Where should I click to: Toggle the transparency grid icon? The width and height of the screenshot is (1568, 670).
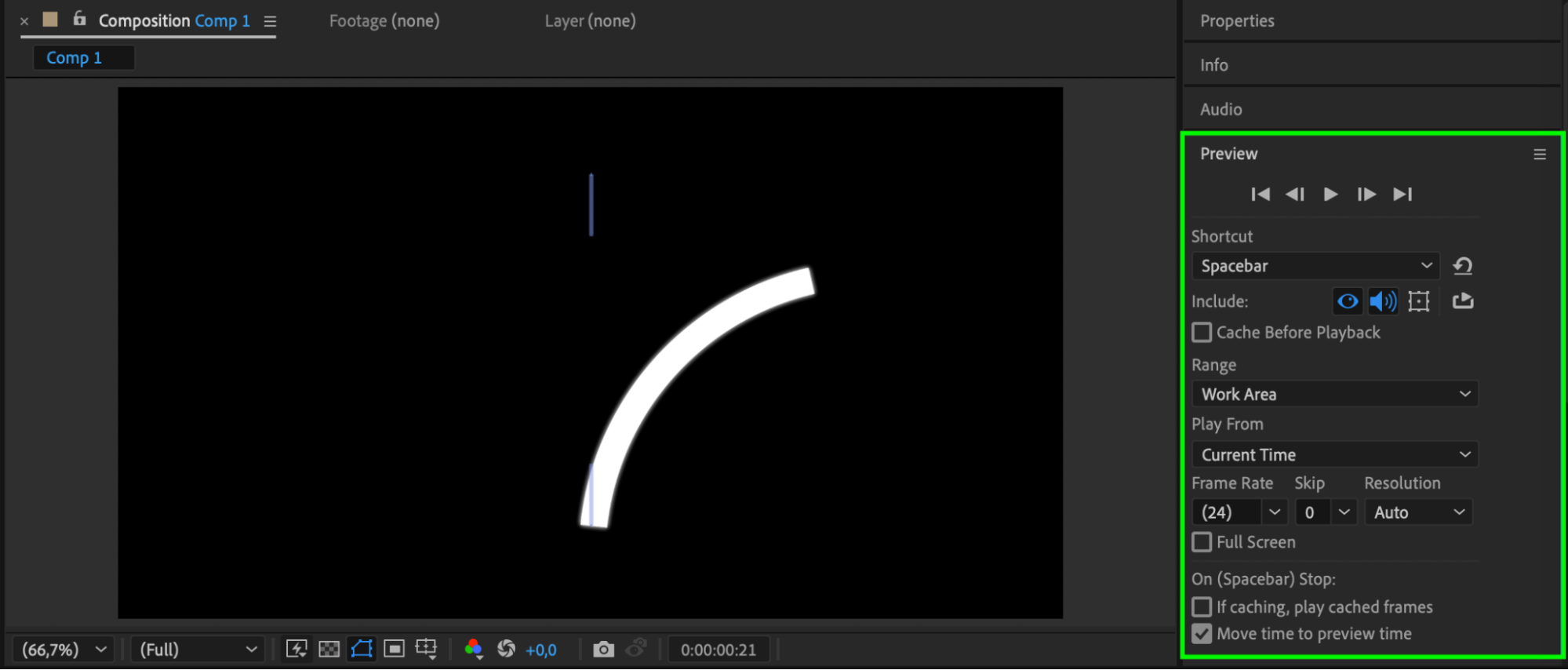click(329, 649)
